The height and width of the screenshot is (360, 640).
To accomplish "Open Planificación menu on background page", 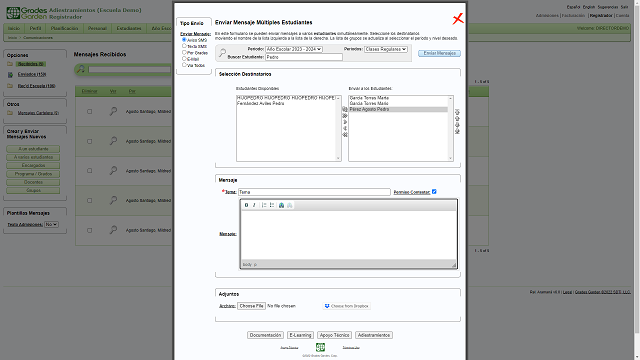I will click(x=64, y=29).
